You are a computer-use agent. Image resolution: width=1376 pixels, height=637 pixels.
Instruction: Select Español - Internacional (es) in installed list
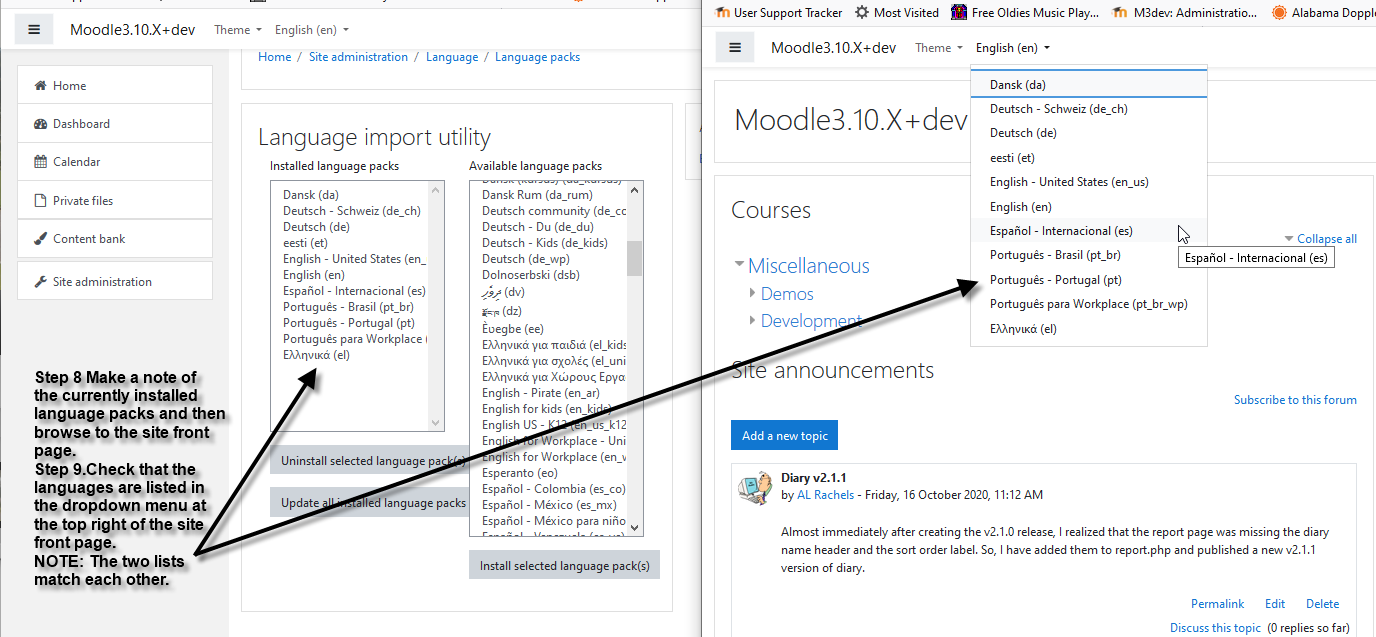(x=354, y=291)
